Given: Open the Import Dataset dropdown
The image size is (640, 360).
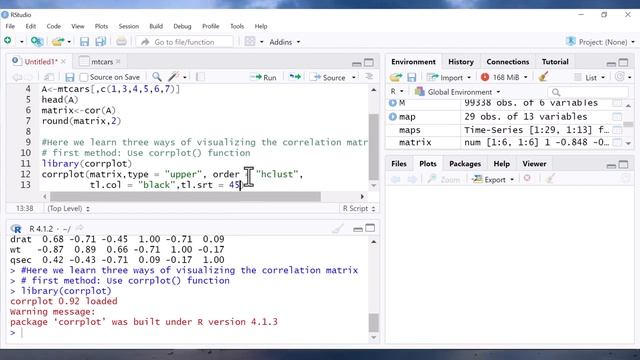Looking at the screenshot, I should click(449, 77).
